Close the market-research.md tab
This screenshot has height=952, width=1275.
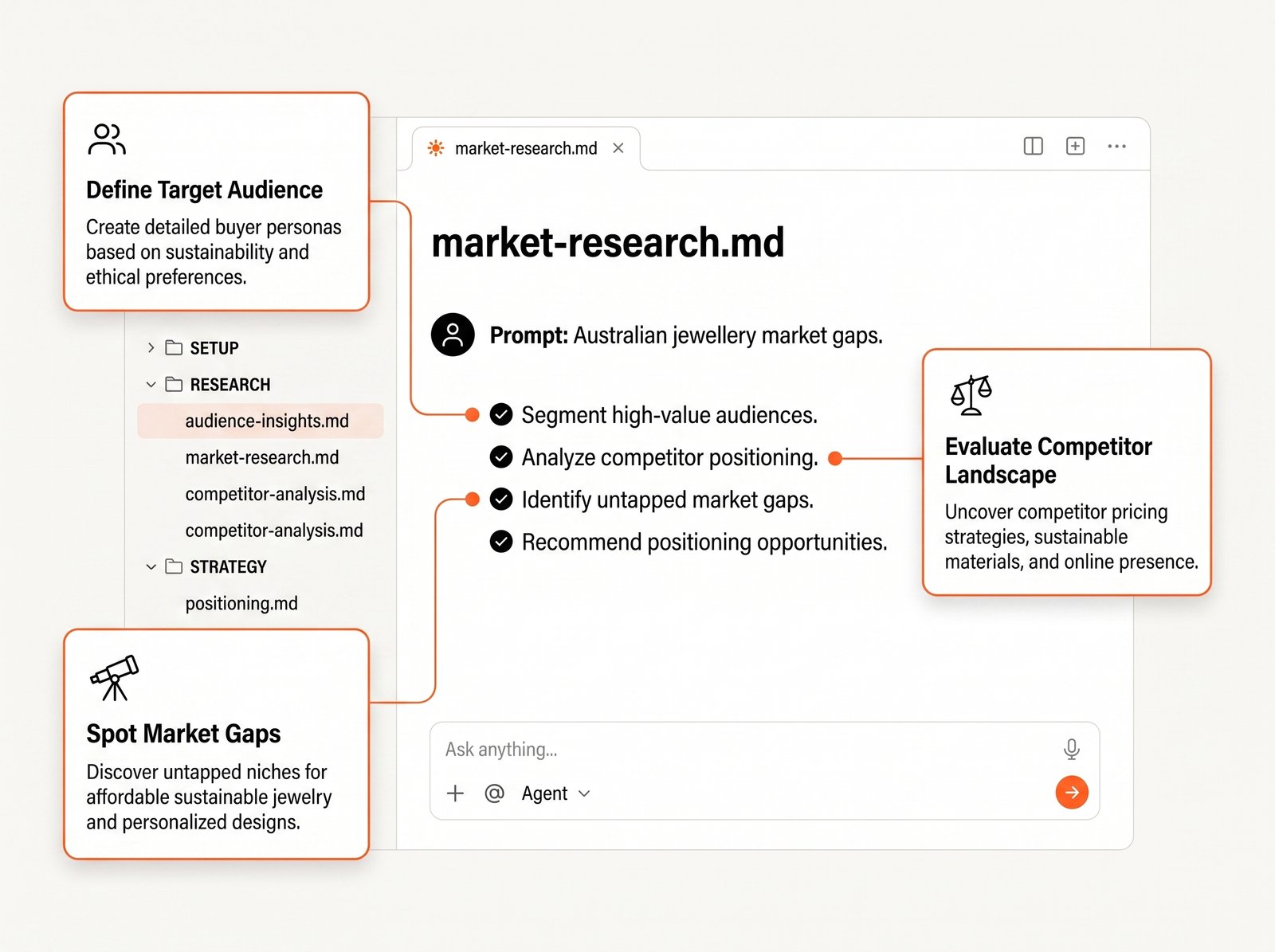pos(618,148)
